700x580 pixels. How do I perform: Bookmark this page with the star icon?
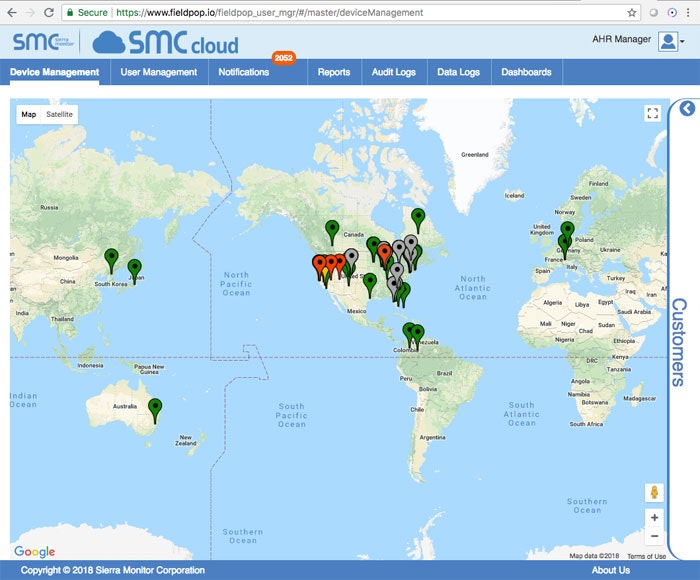point(631,13)
